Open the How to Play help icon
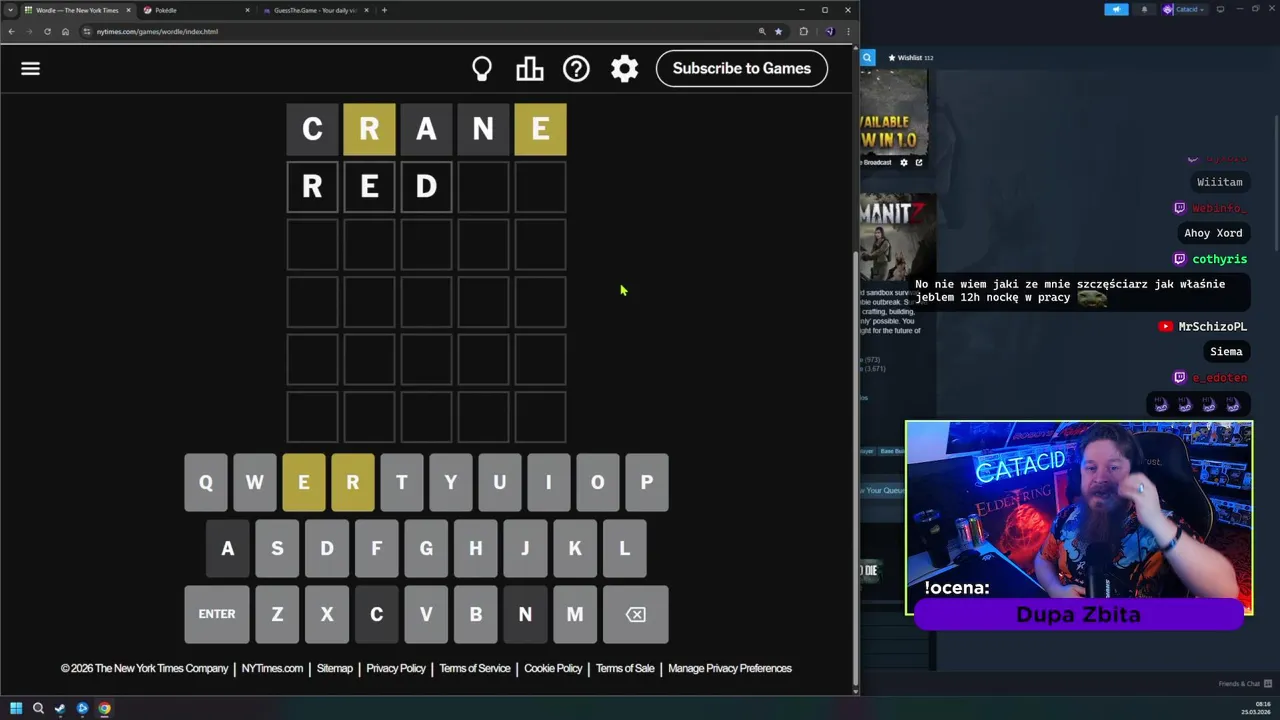 click(576, 68)
